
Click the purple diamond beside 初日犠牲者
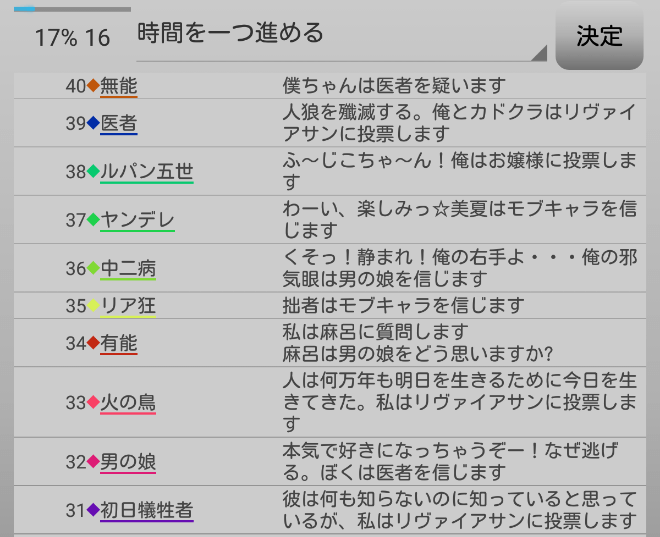click(94, 510)
